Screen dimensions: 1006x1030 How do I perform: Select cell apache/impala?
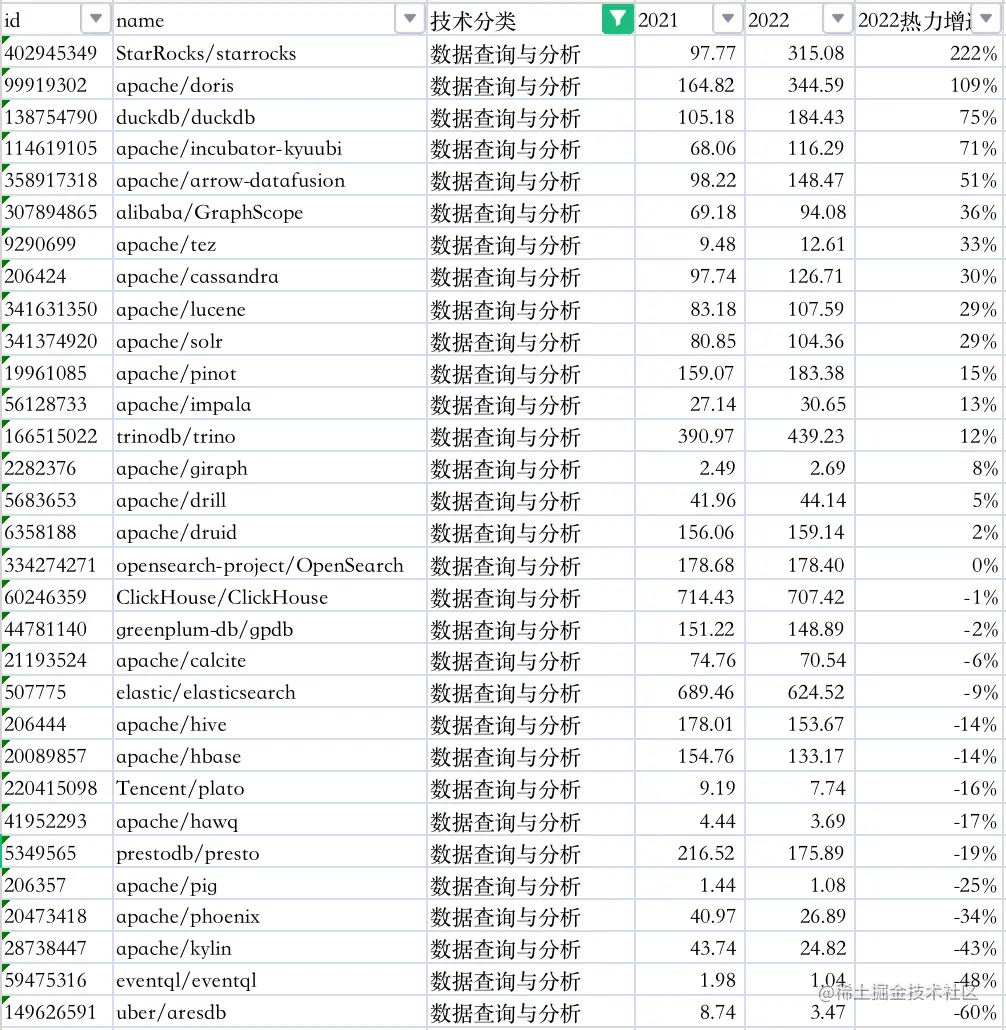click(x=269, y=404)
